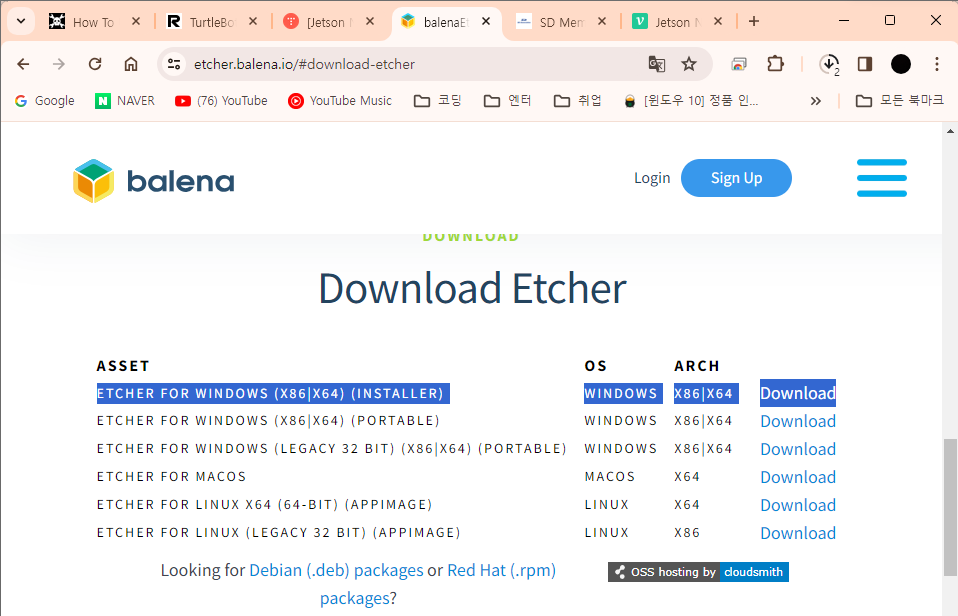Download Etcher Windows legacy 32 bit portable
The image size is (958, 616).
(x=798, y=449)
